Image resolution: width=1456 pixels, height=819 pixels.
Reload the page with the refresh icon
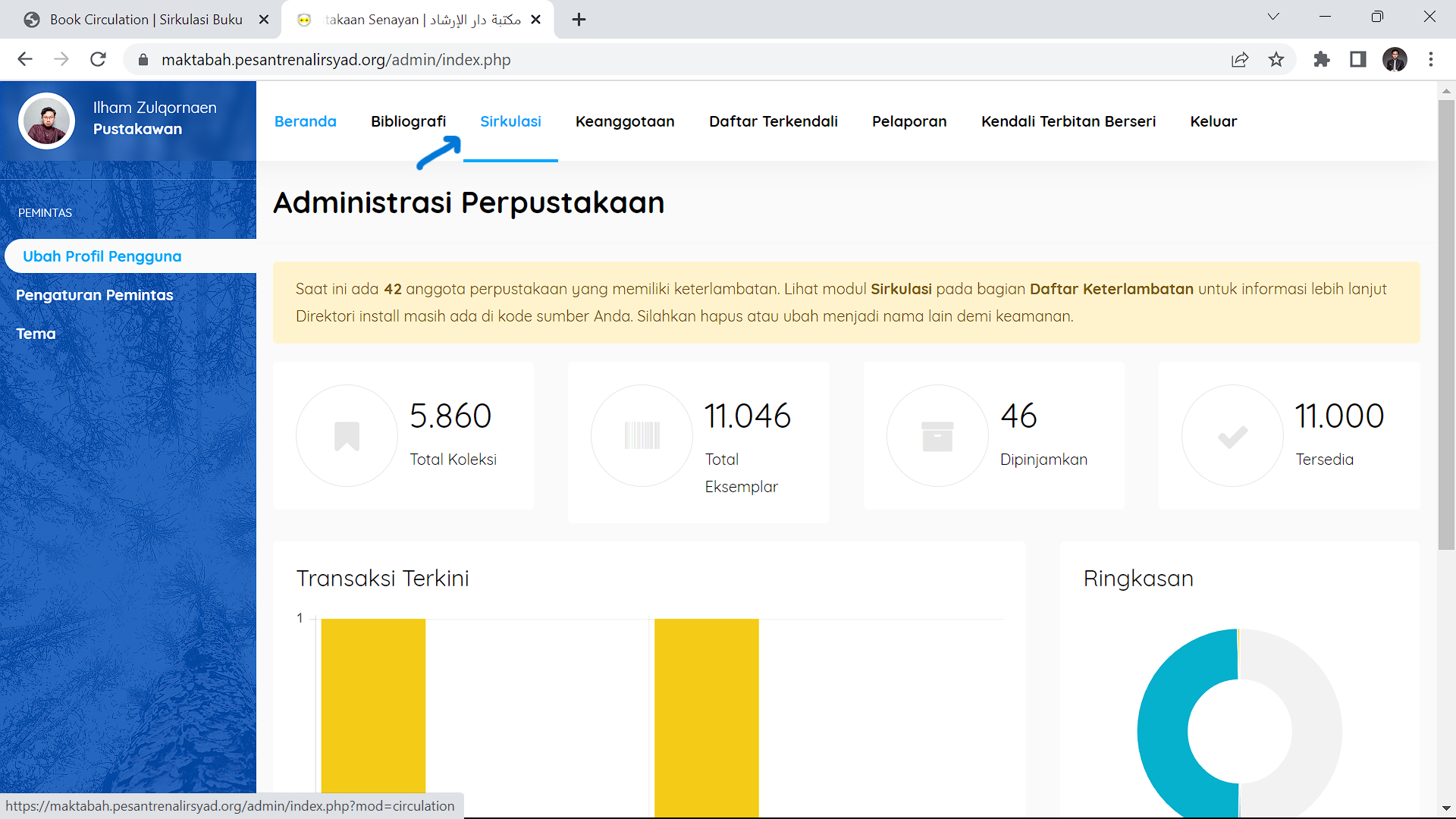click(98, 59)
